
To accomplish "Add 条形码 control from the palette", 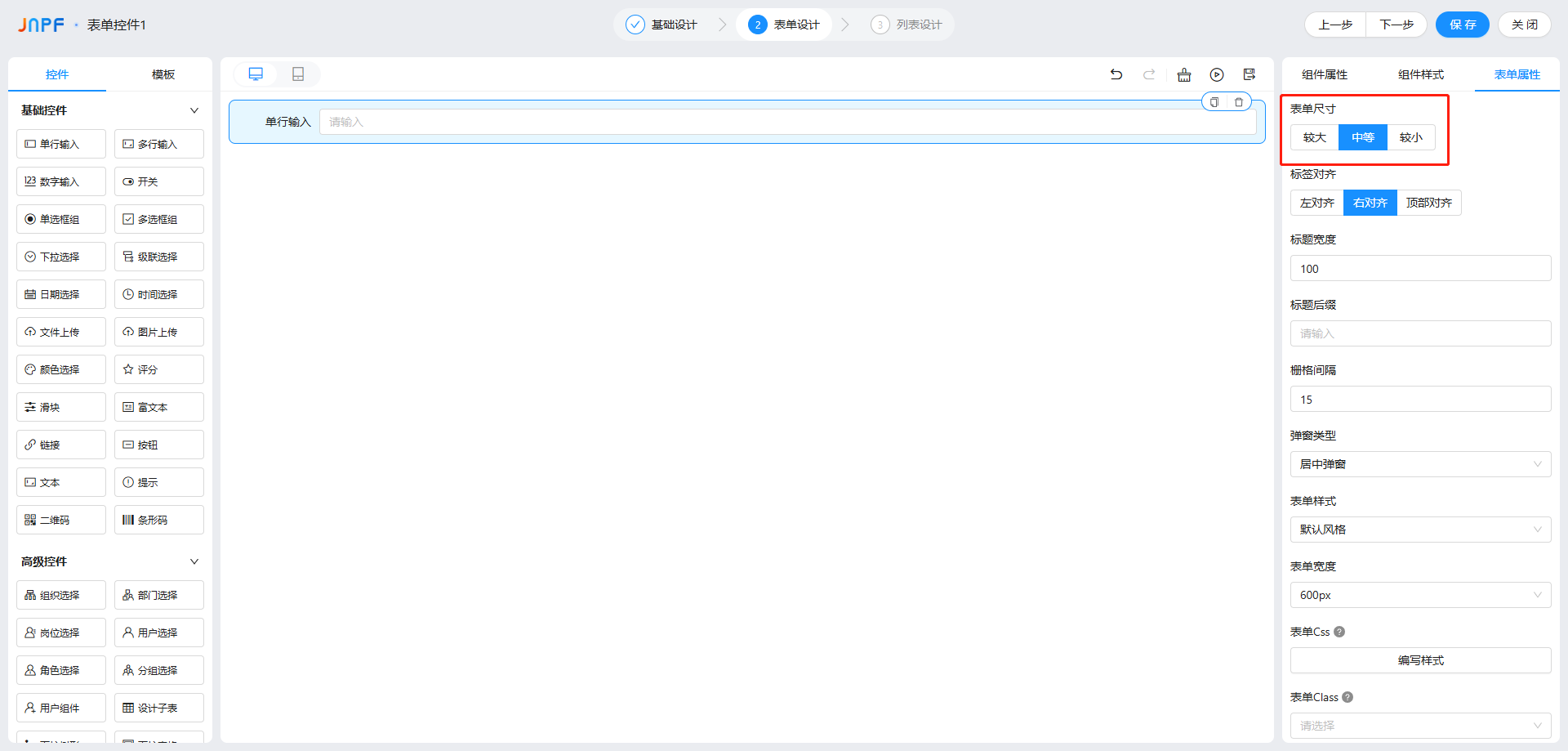I will click(159, 520).
